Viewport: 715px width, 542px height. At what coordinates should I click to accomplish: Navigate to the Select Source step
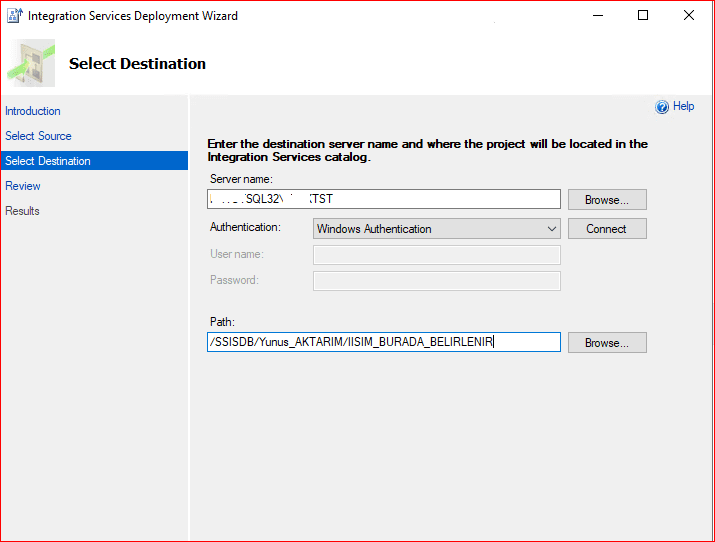pyautogui.click(x=38, y=136)
